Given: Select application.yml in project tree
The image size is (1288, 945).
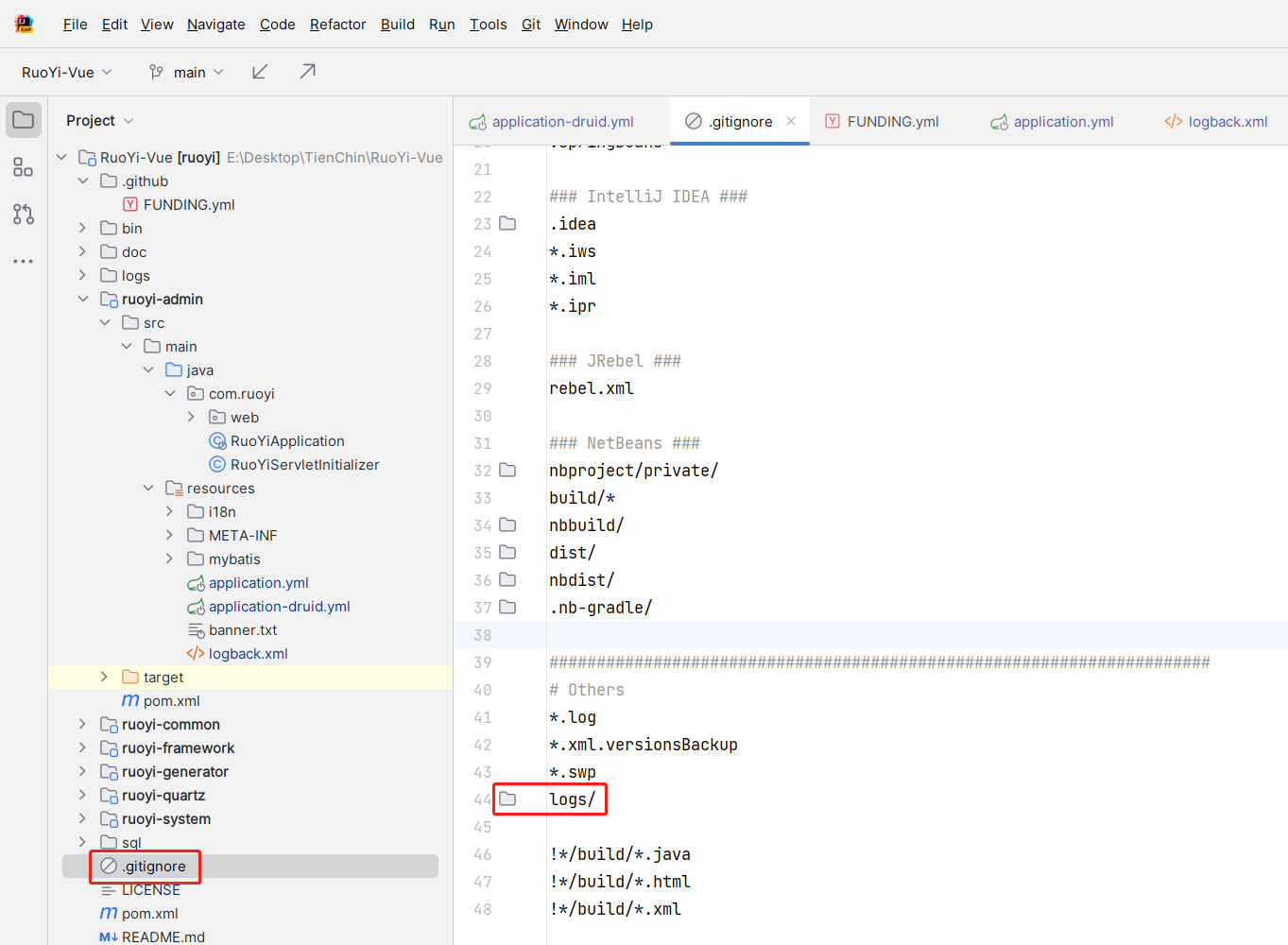Looking at the screenshot, I should (258, 582).
